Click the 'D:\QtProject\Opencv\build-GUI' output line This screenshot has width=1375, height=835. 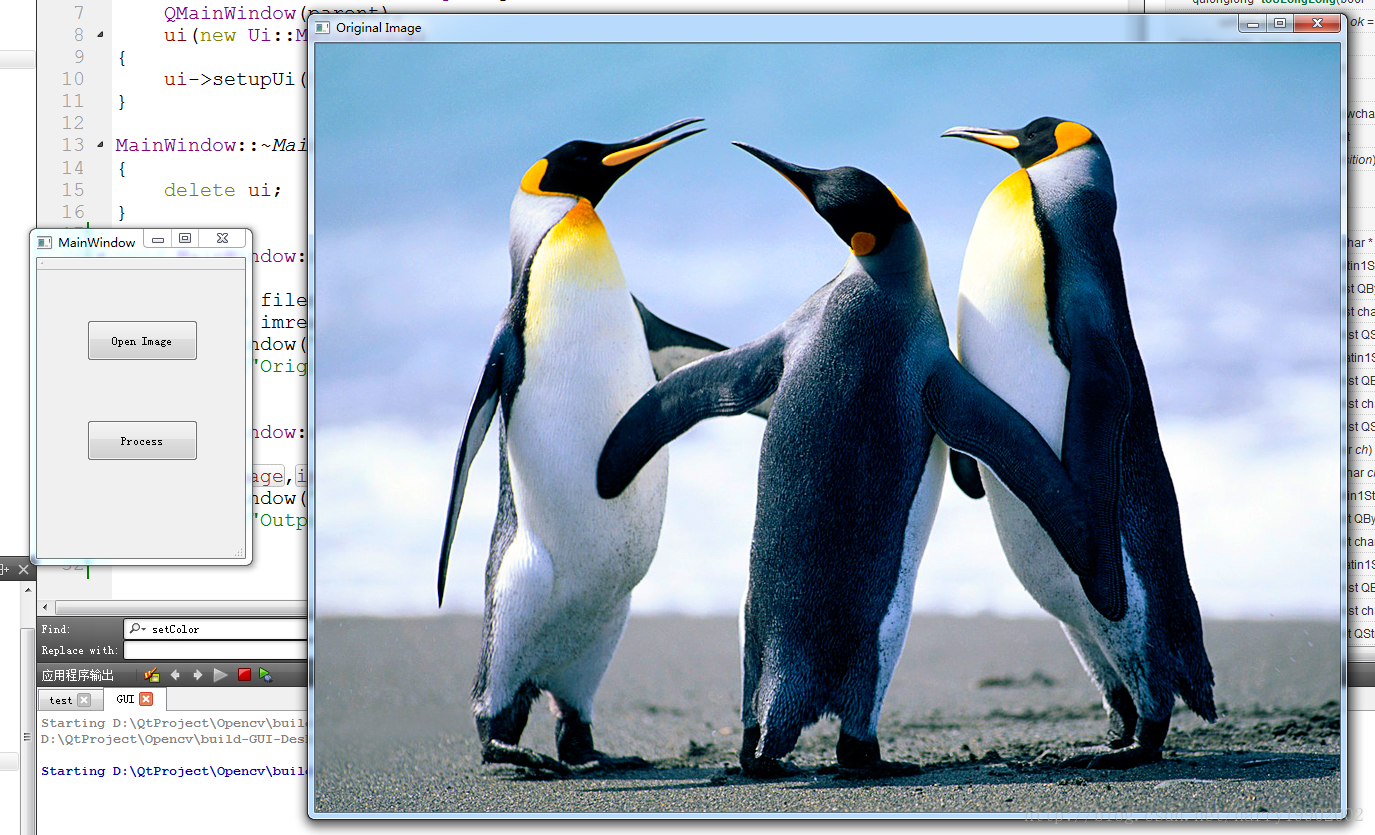(x=173, y=739)
